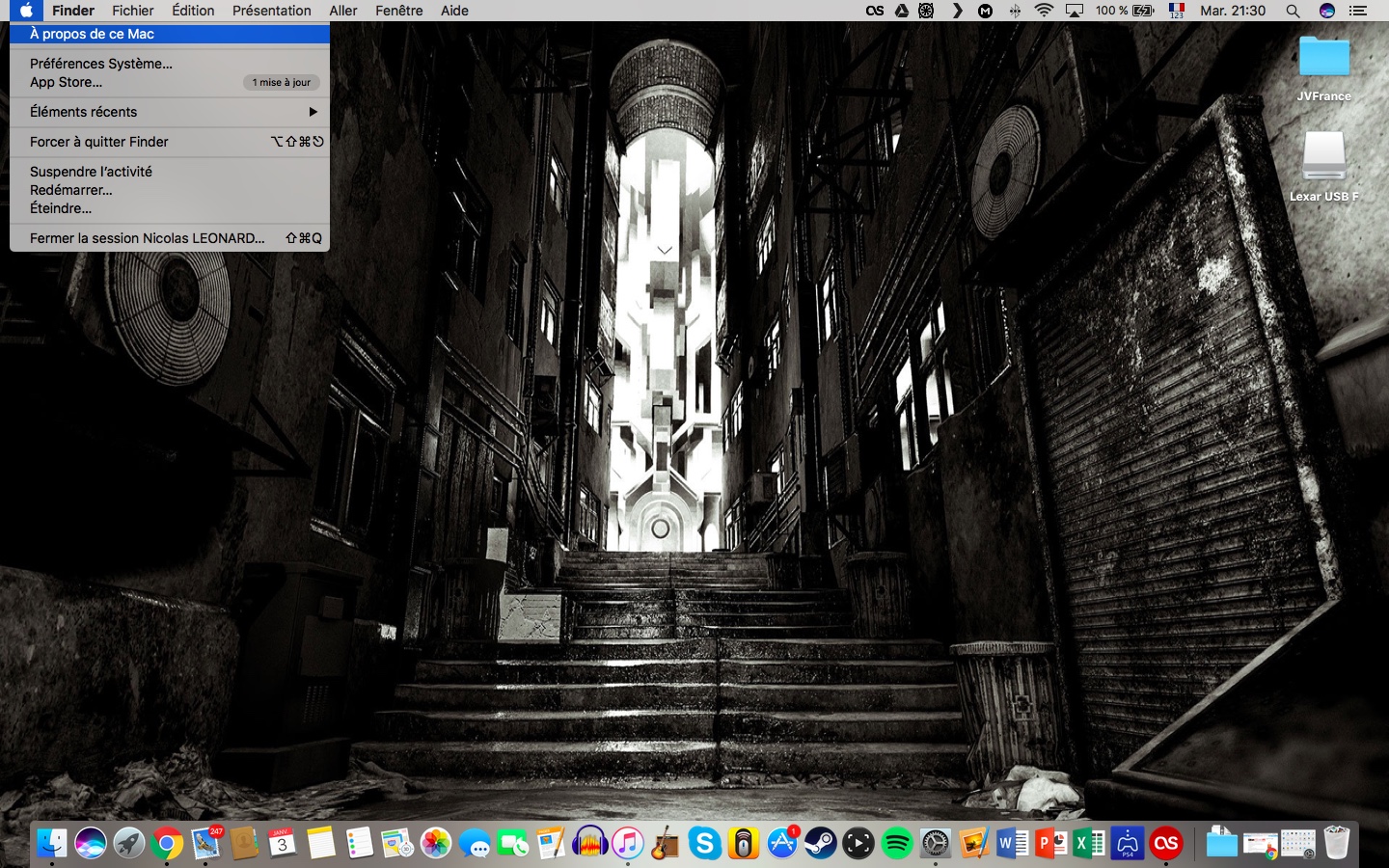Open PS4 Remote Play from the Dock
This screenshot has height=868, width=1389.
point(1128,844)
